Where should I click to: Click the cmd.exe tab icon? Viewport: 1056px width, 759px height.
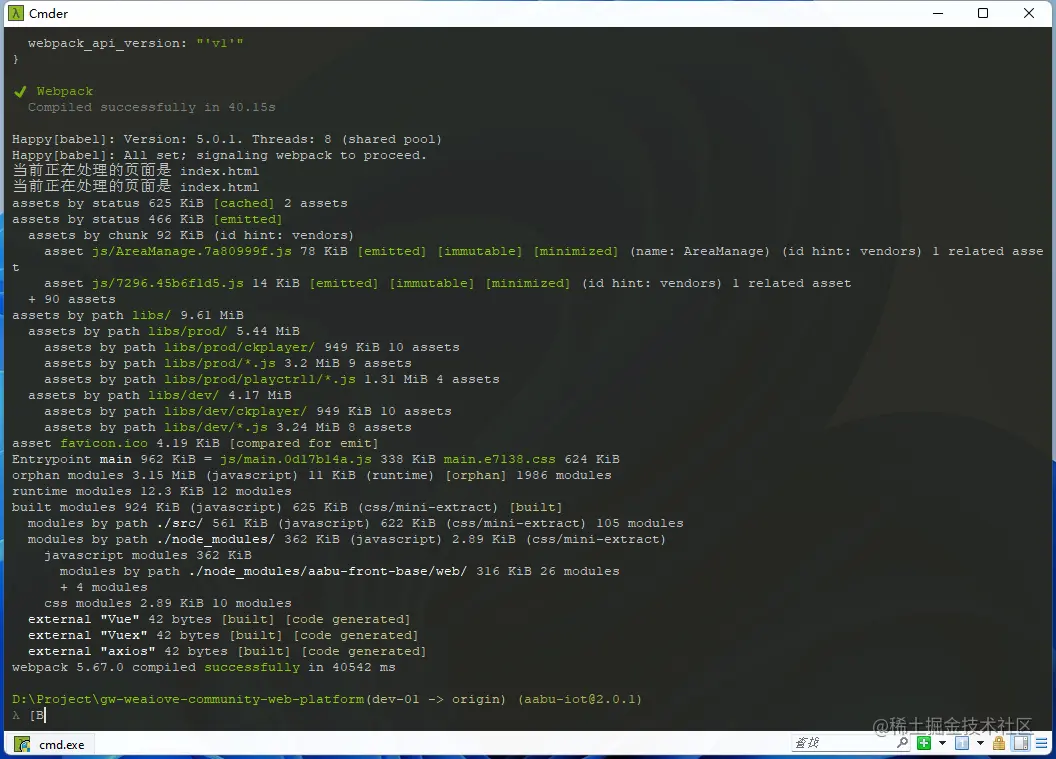click(22, 744)
